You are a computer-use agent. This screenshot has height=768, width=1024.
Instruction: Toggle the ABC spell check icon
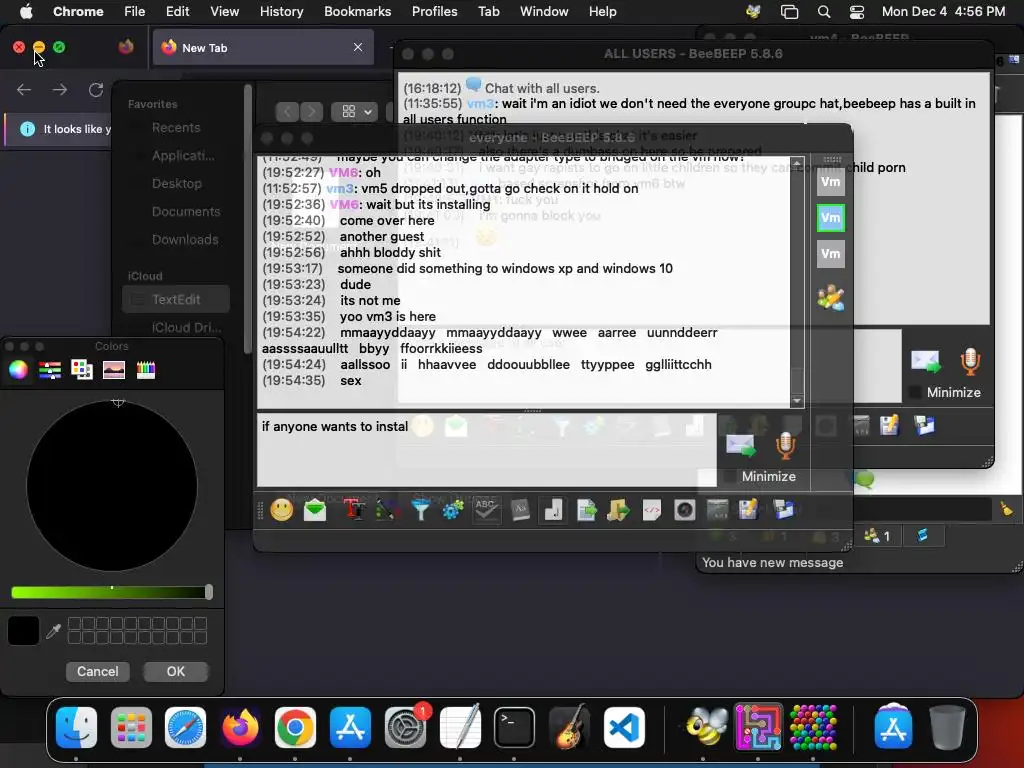click(487, 509)
